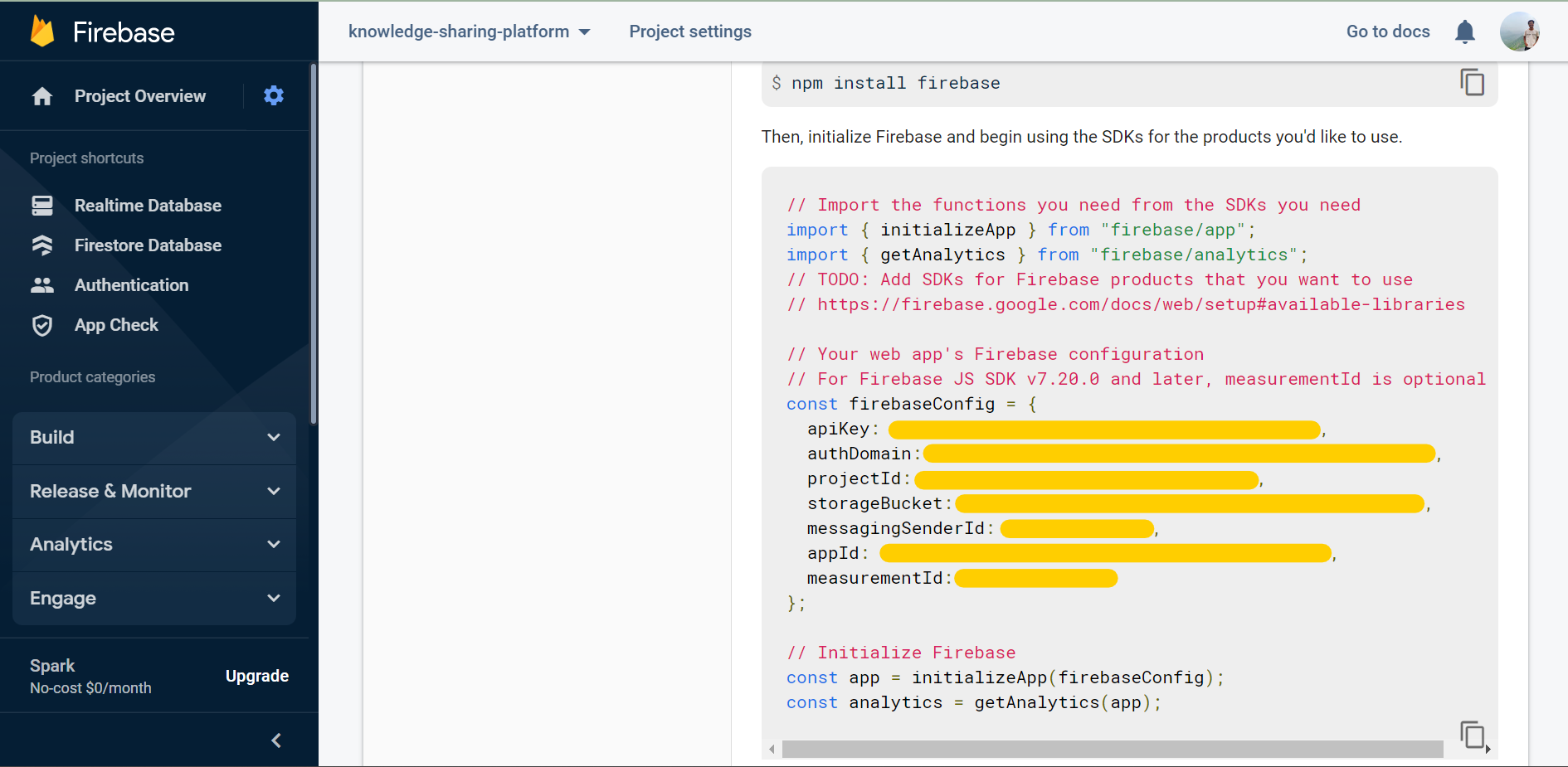Open the Realtime Database section

pos(148,205)
